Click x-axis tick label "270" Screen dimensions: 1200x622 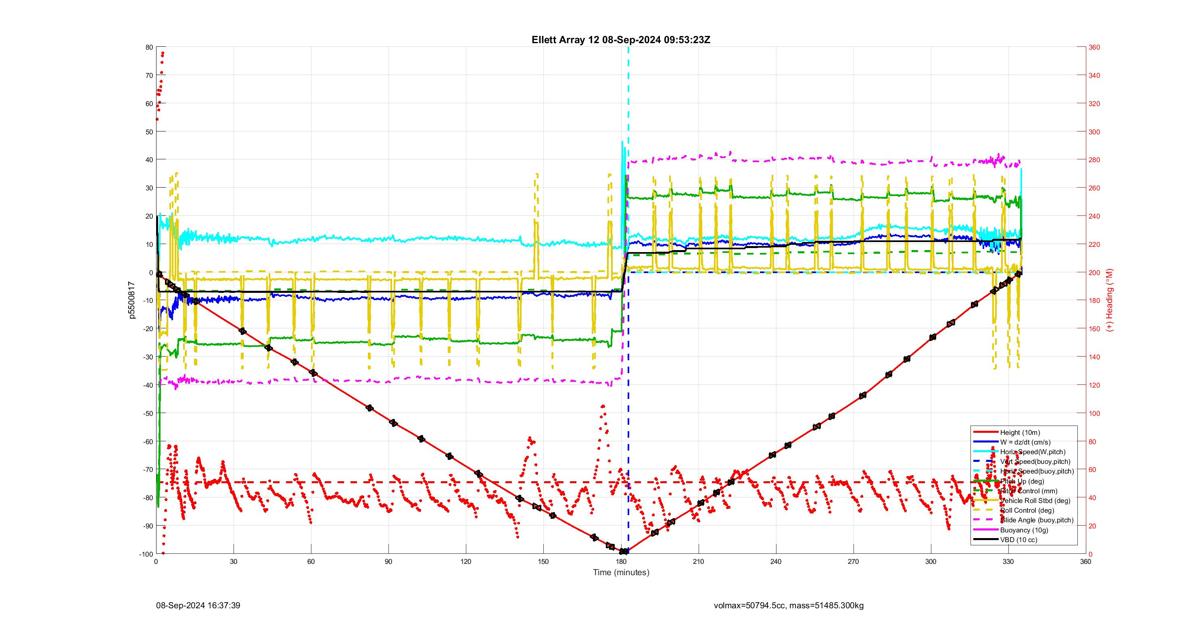point(853,562)
